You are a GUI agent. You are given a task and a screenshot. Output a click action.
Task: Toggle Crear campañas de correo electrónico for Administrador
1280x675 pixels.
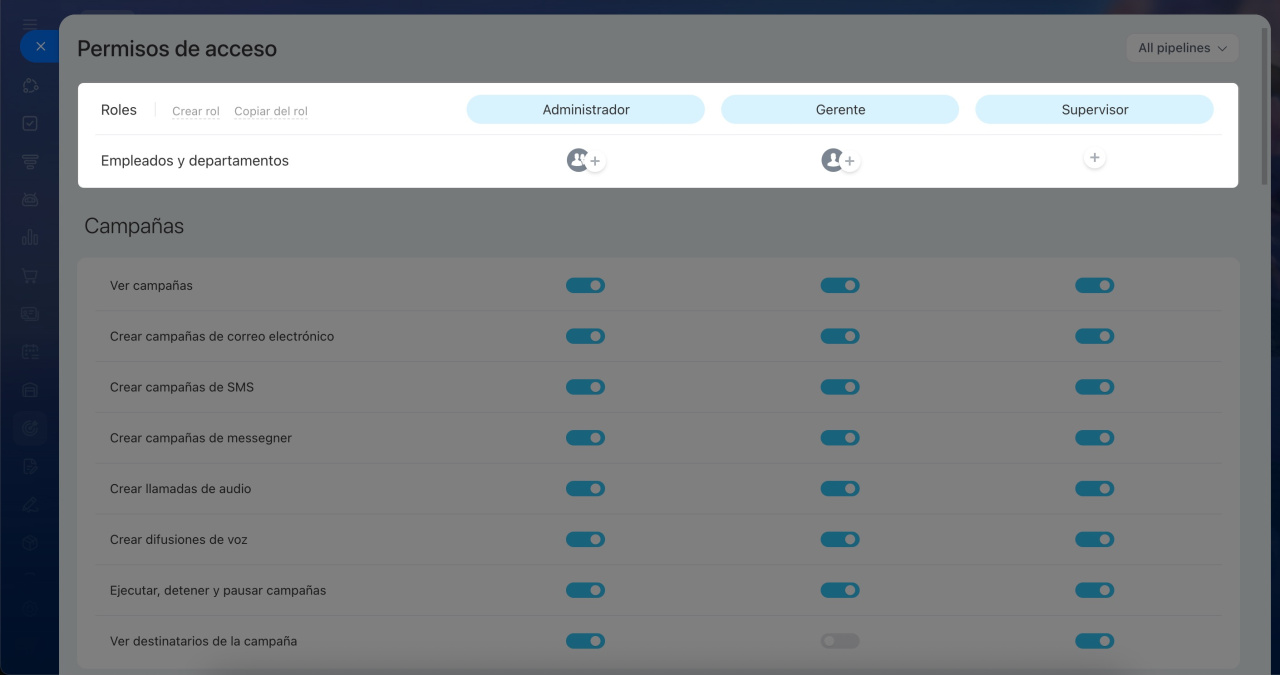(x=586, y=336)
